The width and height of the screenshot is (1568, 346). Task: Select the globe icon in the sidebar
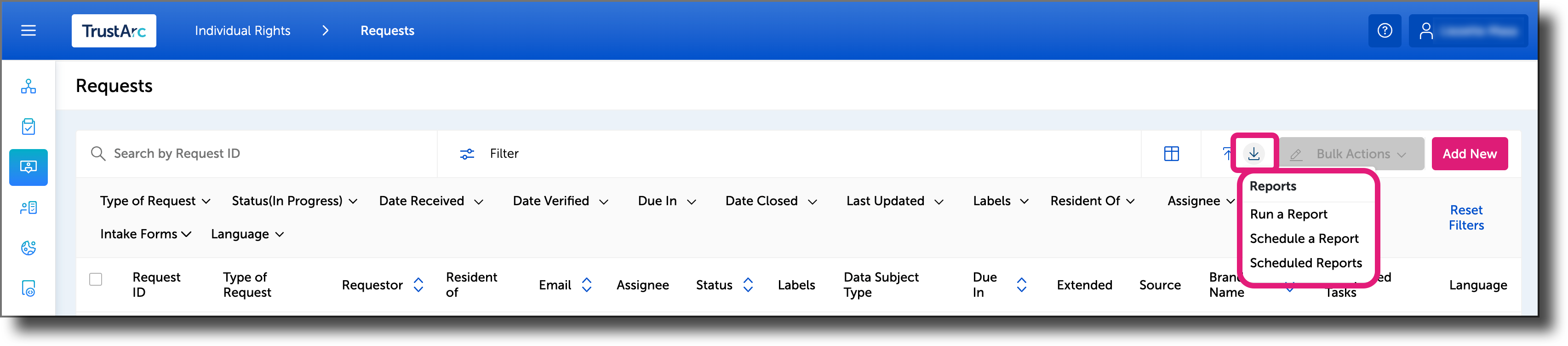click(x=29, y=248)
